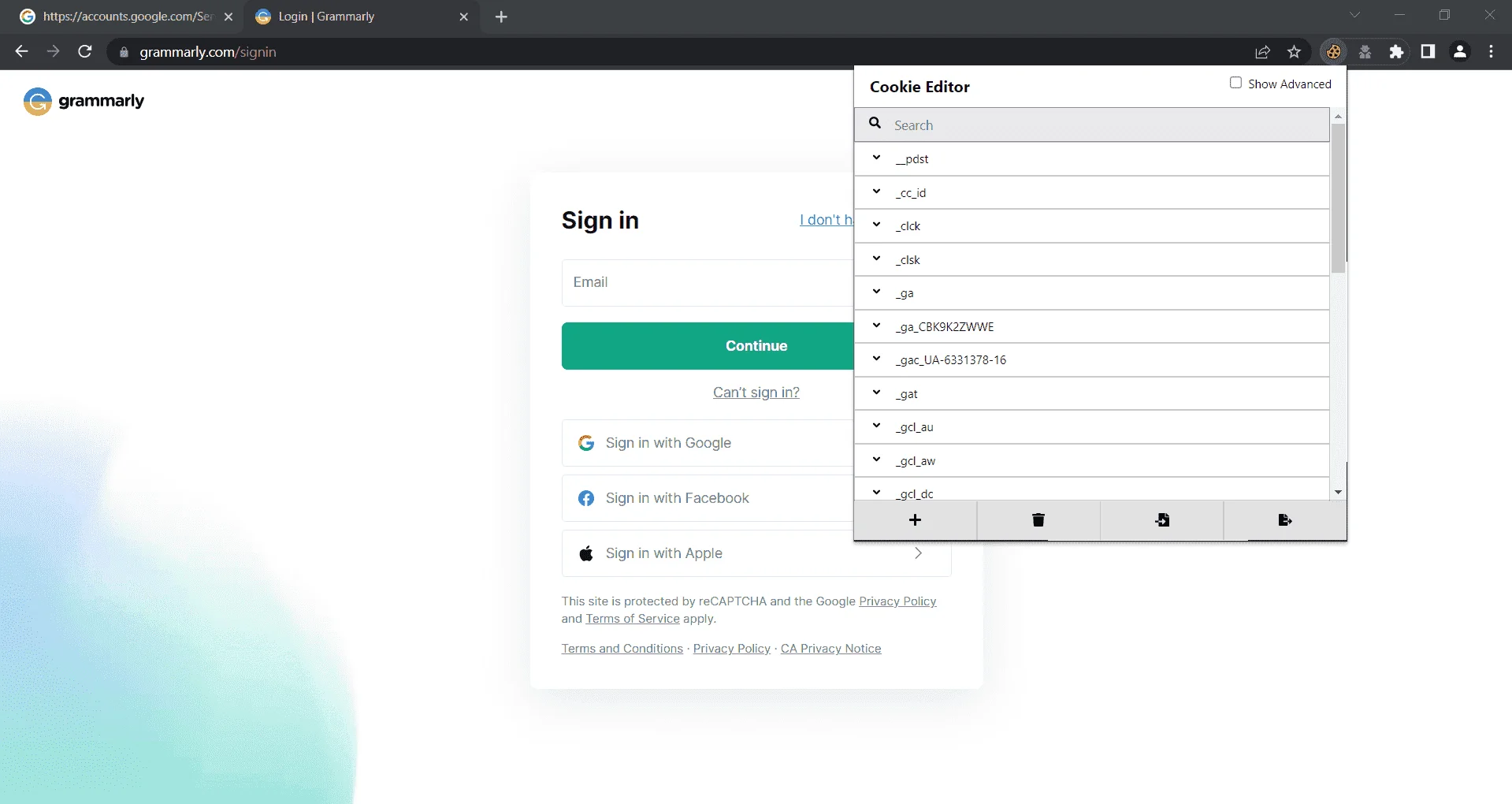Expand the _cc_id cookie

pos(1091,192)
